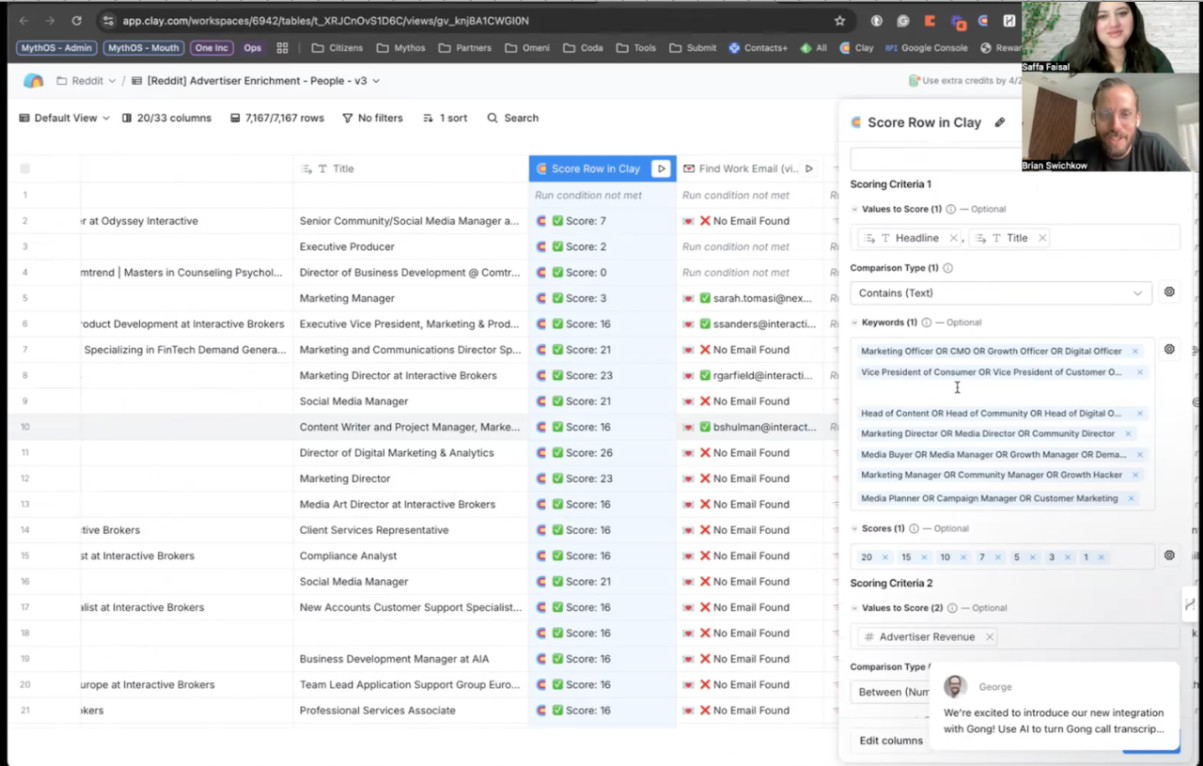Go back using the browser back arrow
The height and width of the screenshot is (766, 1203).
[24, 20]
